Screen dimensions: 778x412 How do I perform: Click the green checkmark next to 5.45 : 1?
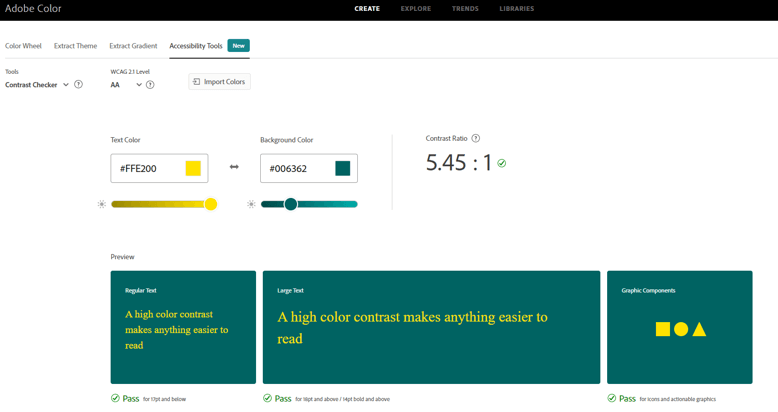point(502,163)
